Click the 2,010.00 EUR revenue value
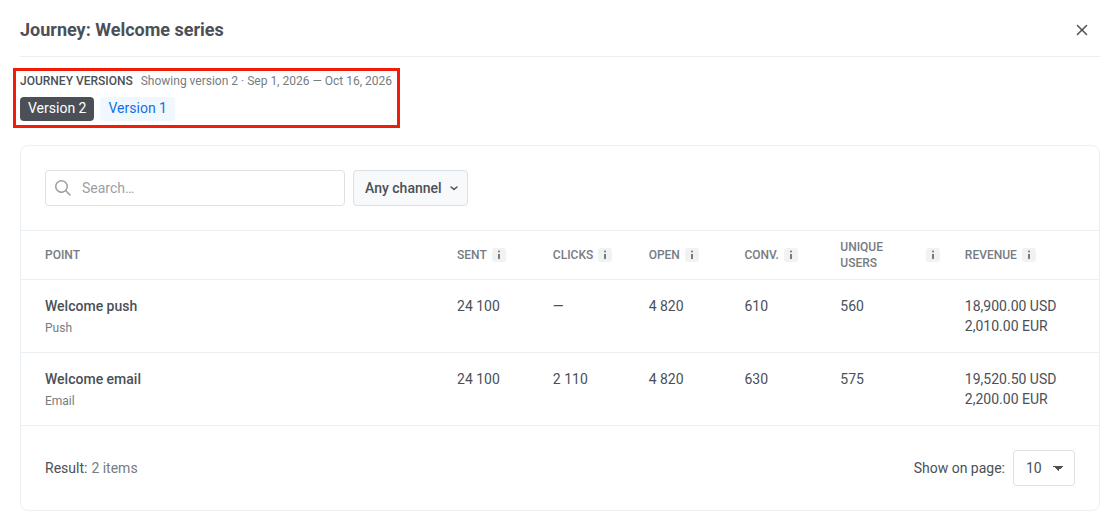 (1006, 326)
